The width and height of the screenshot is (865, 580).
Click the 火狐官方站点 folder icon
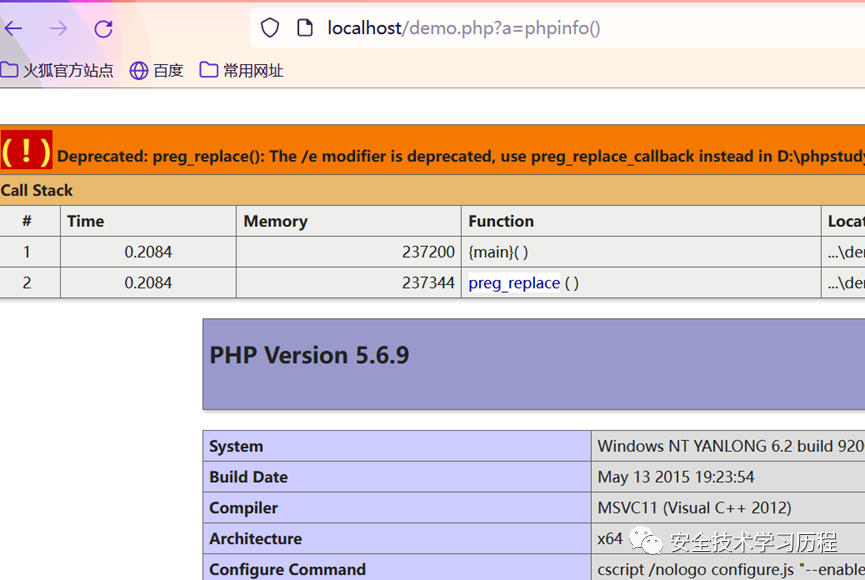[10, 70]
